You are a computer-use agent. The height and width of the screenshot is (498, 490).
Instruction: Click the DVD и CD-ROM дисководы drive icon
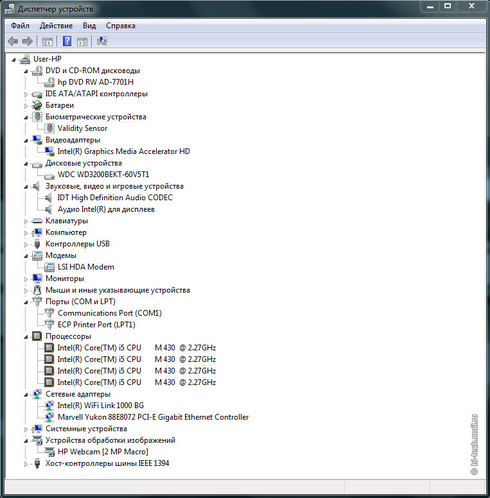(37, 71)
